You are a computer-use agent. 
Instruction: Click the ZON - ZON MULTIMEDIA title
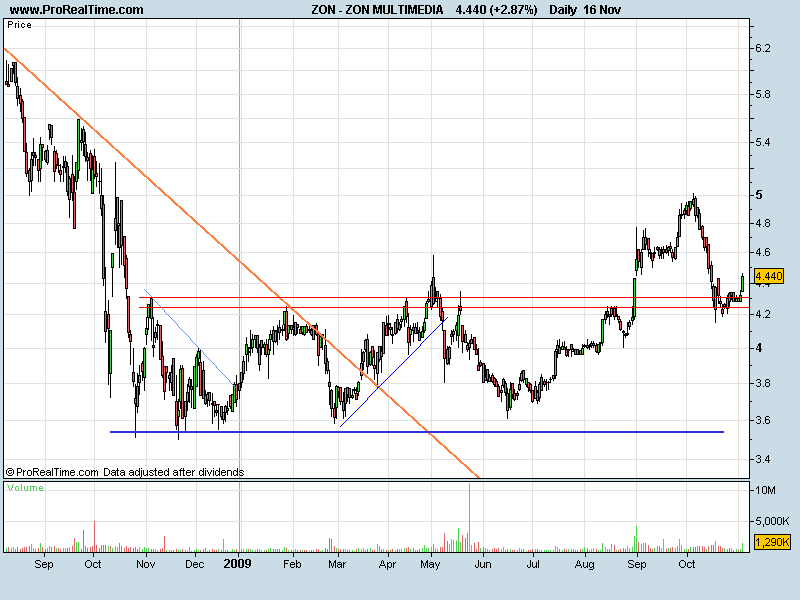(x=377, y=10)
